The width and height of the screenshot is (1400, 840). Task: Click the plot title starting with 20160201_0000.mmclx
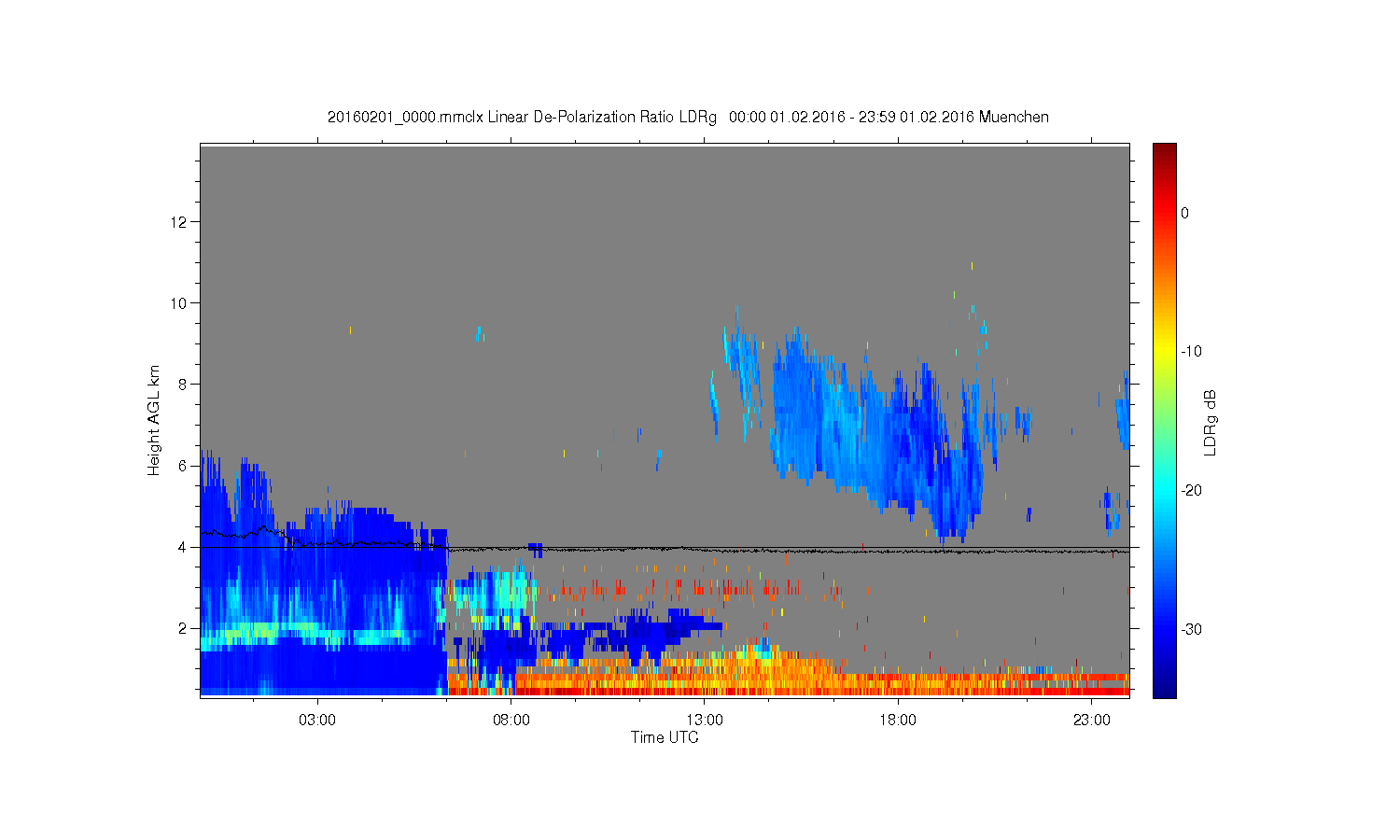point(688,118)
